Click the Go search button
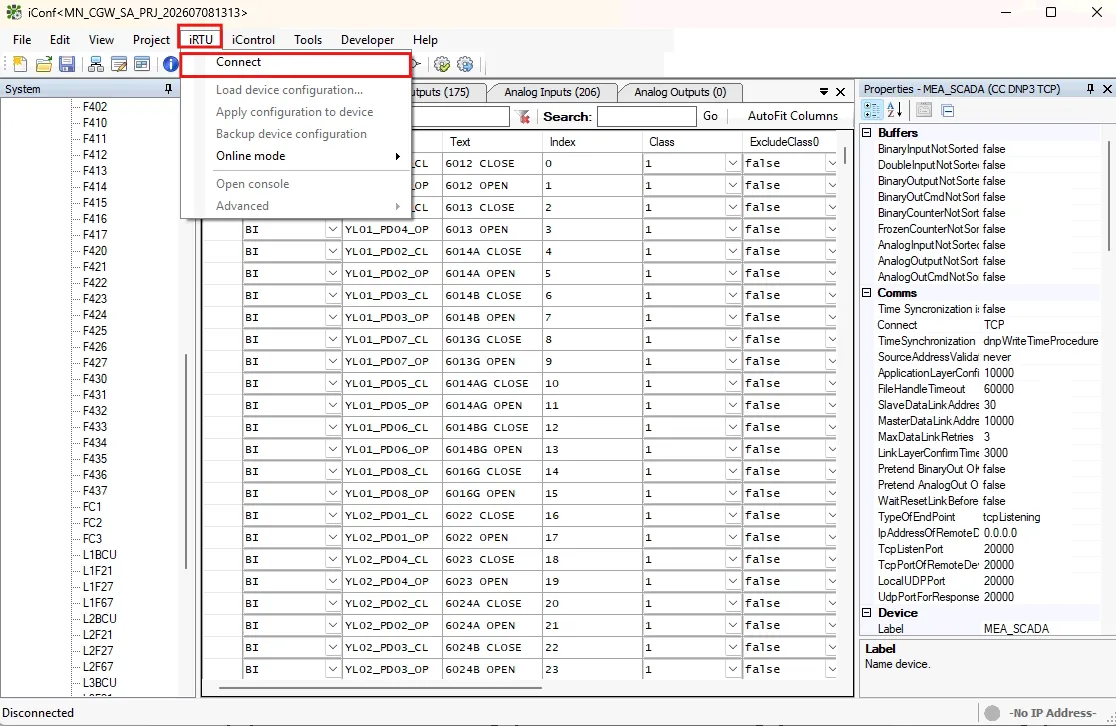 [x=710, y=116]
